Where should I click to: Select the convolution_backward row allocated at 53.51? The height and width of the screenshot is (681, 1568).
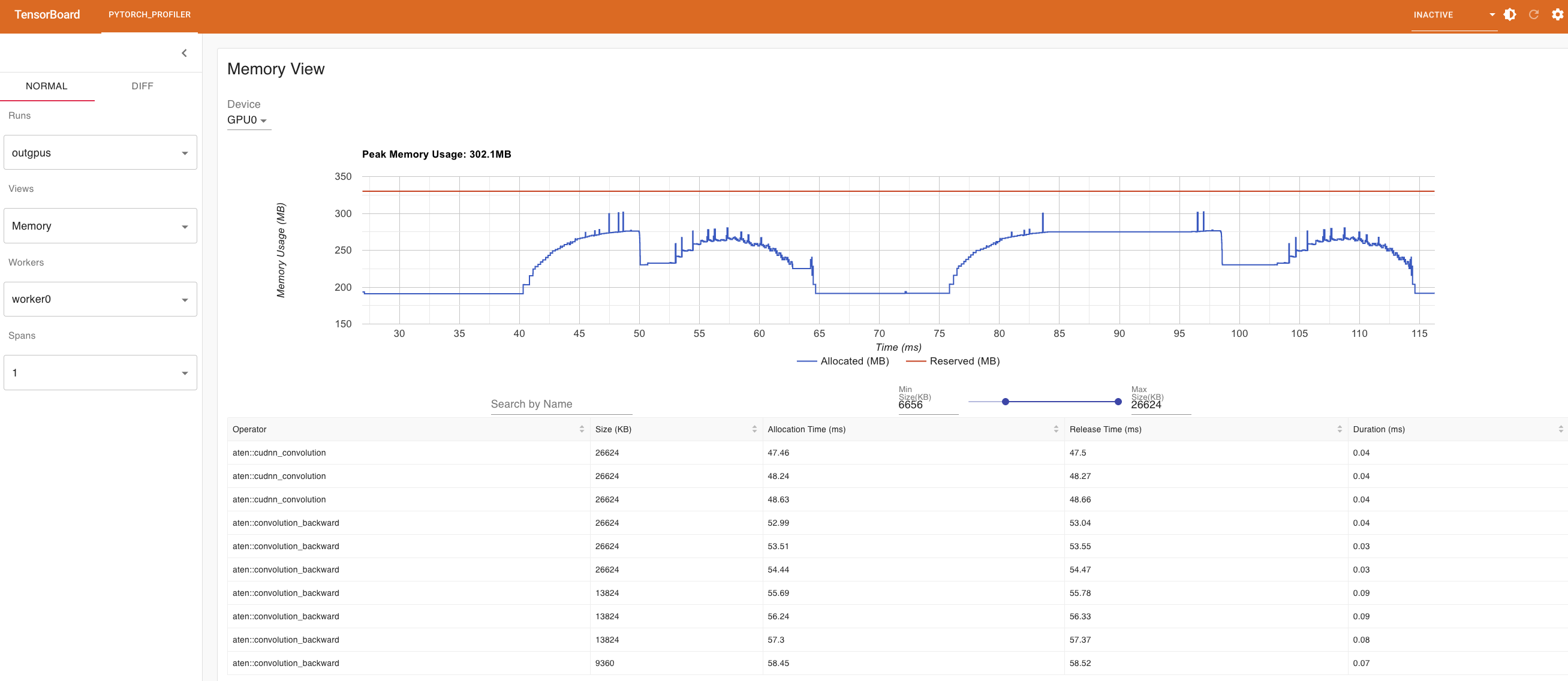tap(897, 546)
